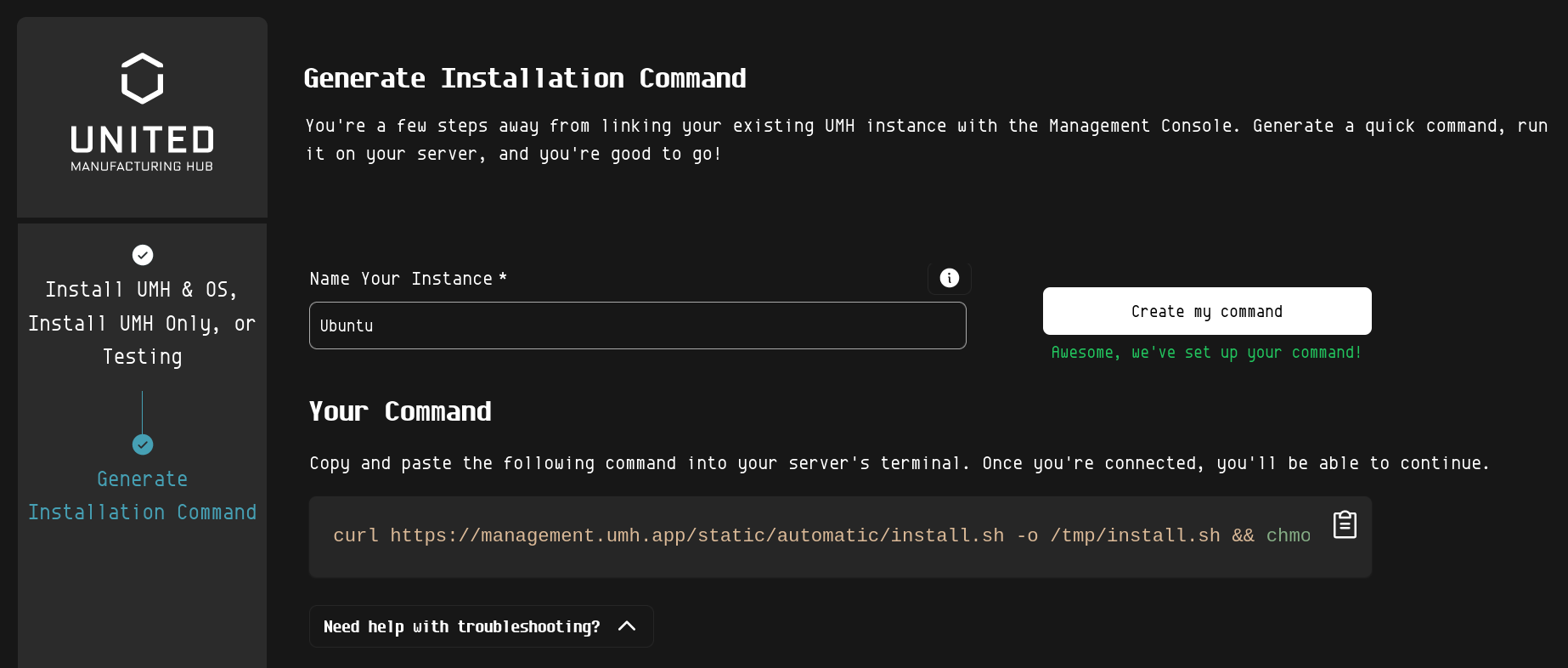Click the 'MANUFACTURING HUB' subtitle text
Viewport: 1568px width, 668px height.
click(x=142, y=167)
